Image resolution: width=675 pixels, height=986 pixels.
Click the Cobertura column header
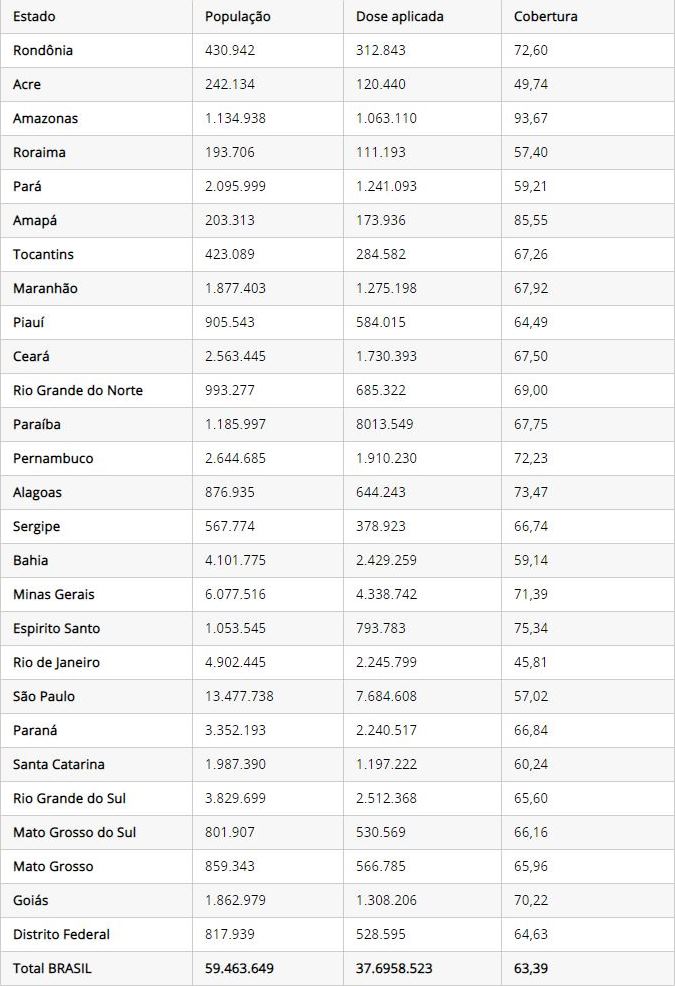point(545,17)
